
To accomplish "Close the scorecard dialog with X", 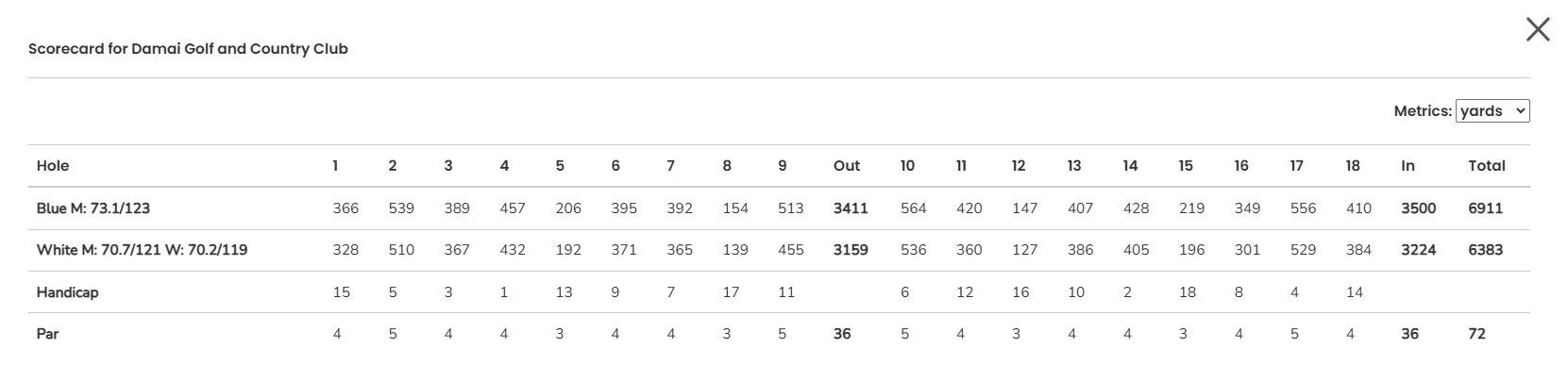I will pyautogui.click(x=1538, y=30).
